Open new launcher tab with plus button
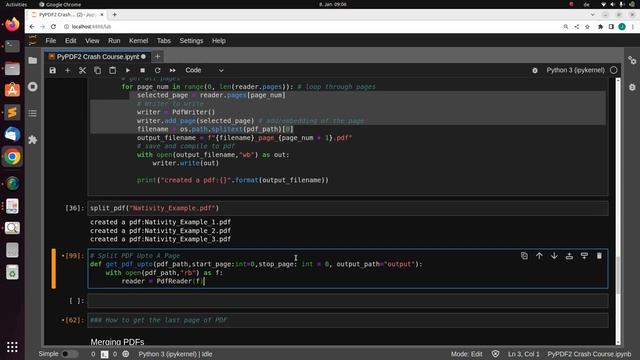Viewport: 640px width, 360px height. pyautogui.click(x=158, y=57)
